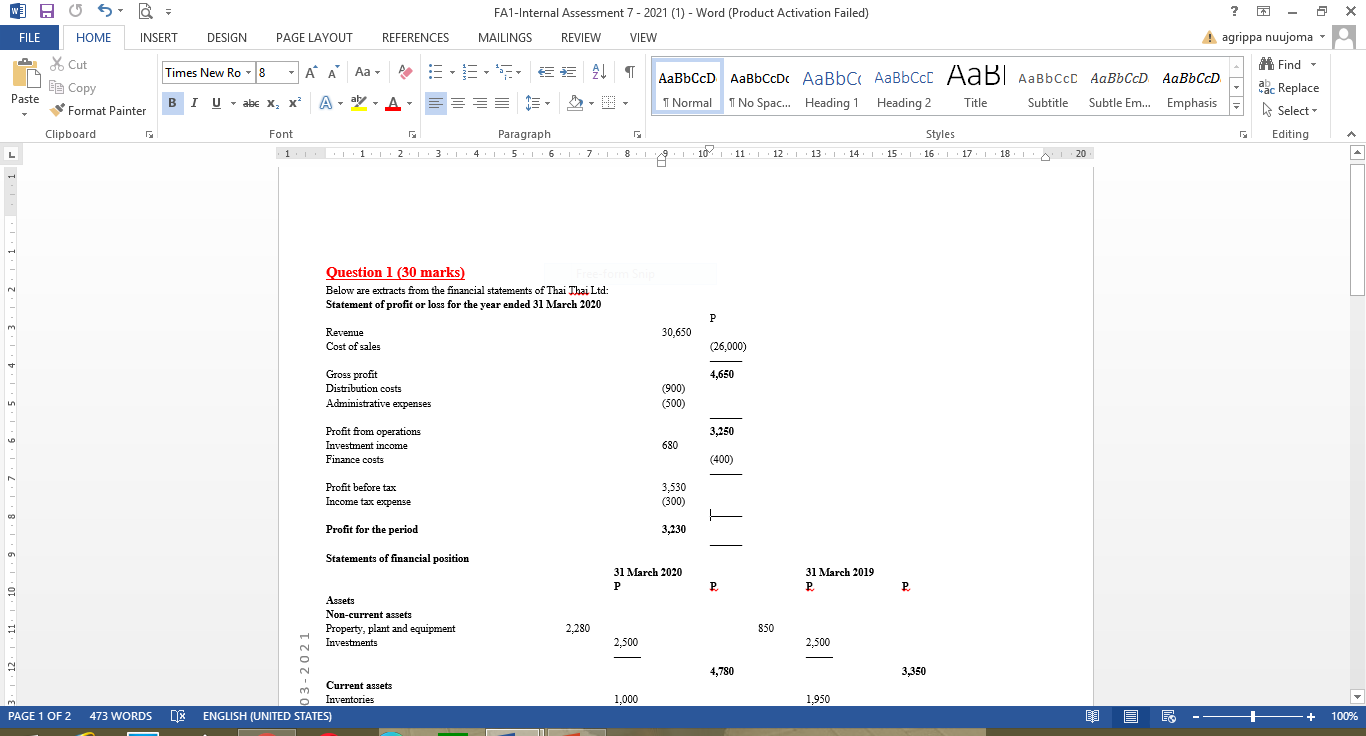1366x736 pixels.
Task: Open the Change Case dropdown
Action: (366, 73)
